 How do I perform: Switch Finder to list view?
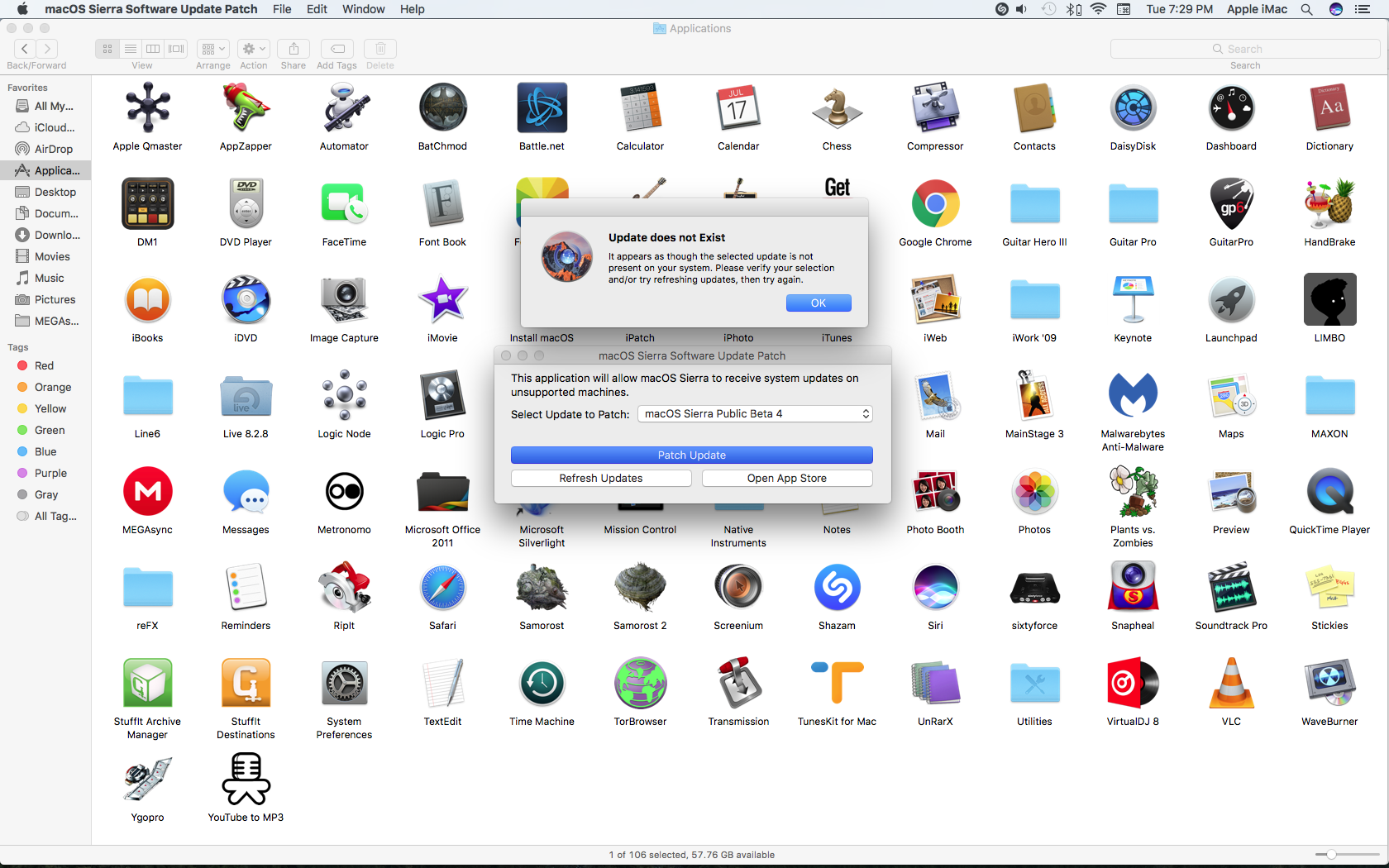pyautogui.click(x=131, y=49)
